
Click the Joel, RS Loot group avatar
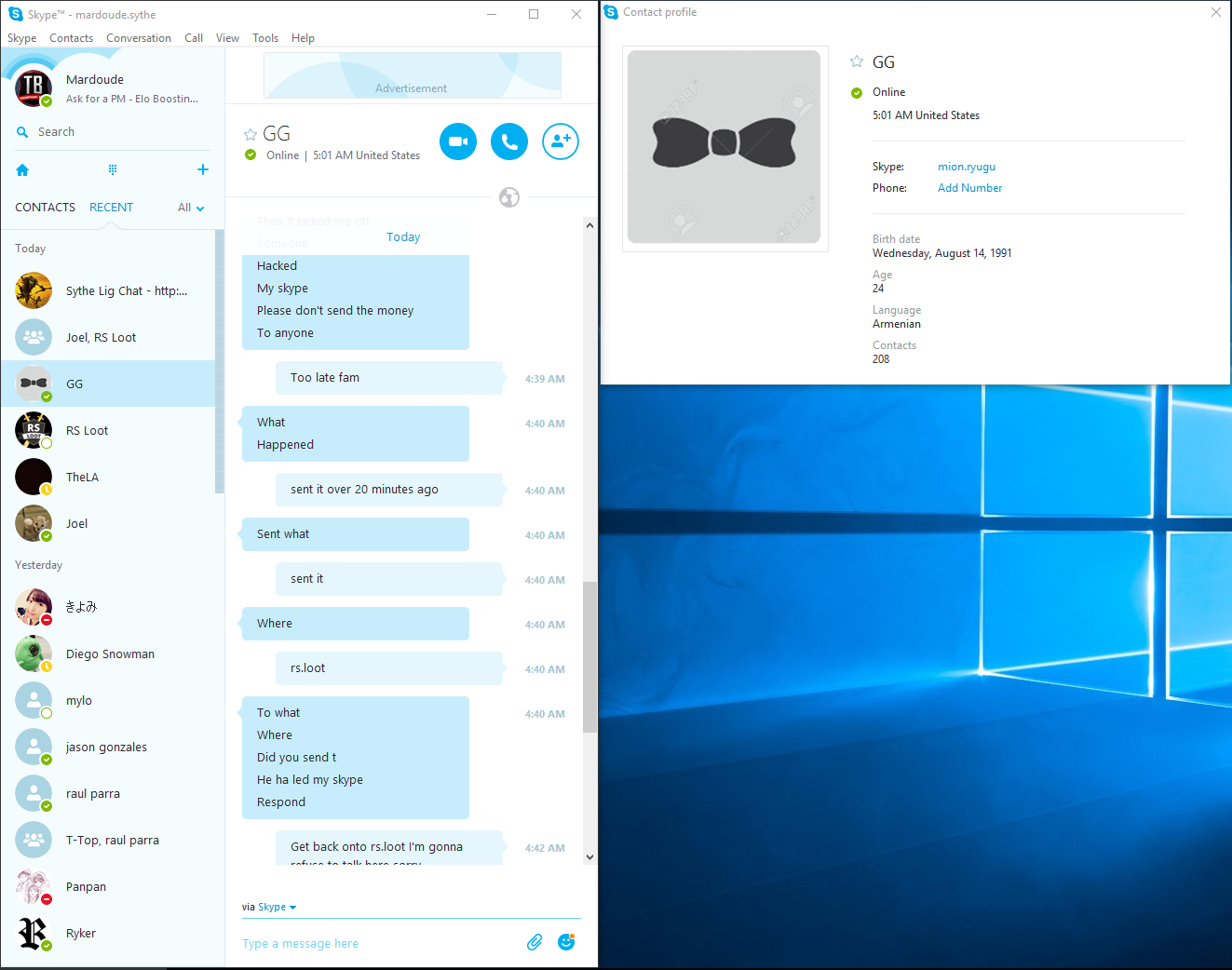coord(34,337)
